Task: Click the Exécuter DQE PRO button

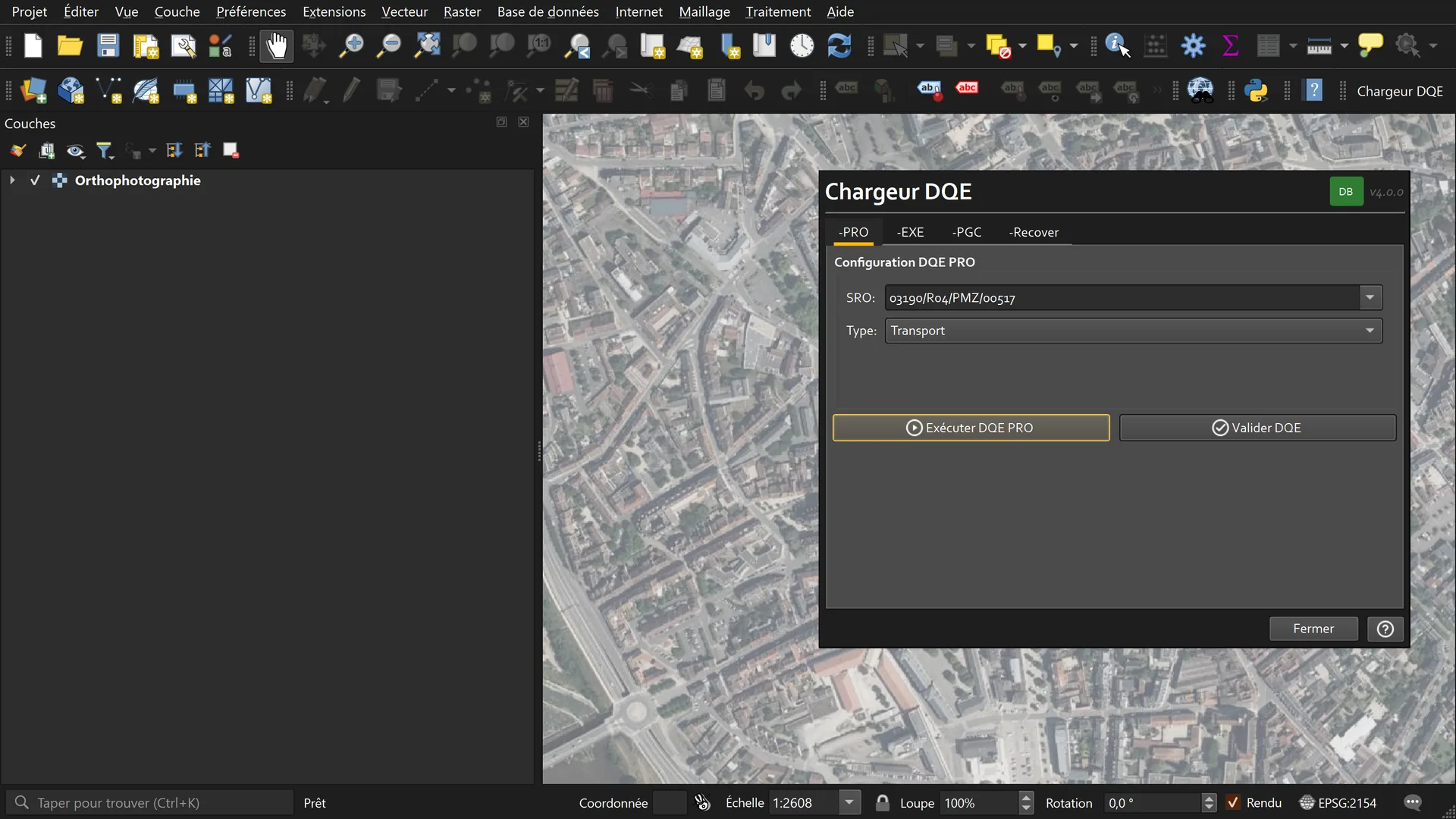Action: [x=971, y=428]
